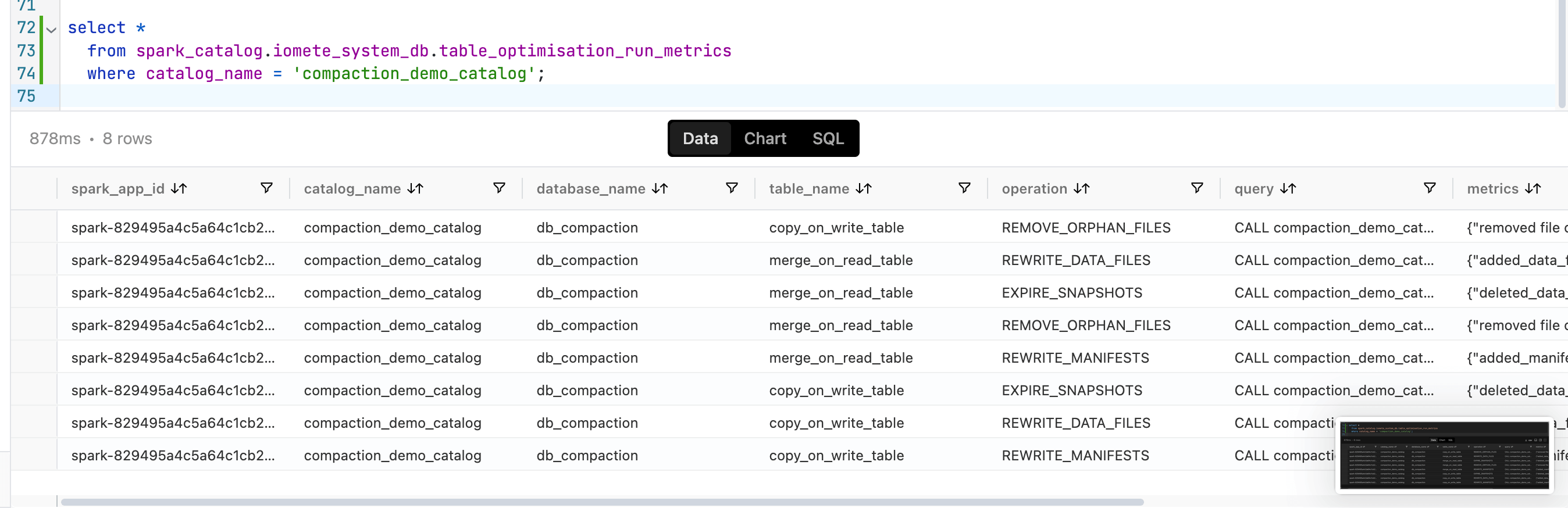Collapse the SQL statement at line 72
1568x508 pixels.
(51, 29)
